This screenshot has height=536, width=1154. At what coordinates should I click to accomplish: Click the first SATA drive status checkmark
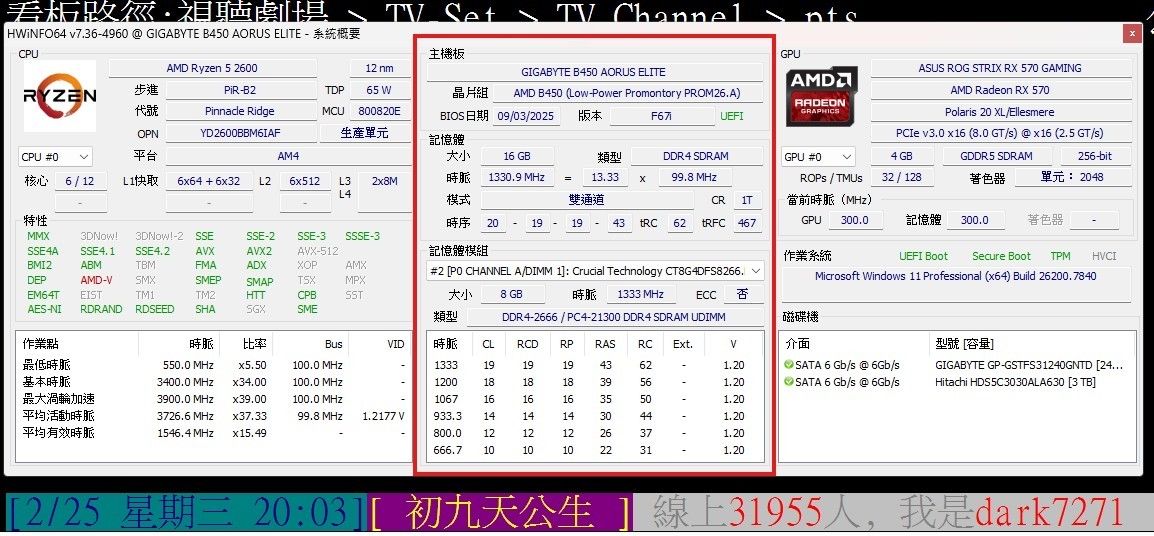pos(789,365)
